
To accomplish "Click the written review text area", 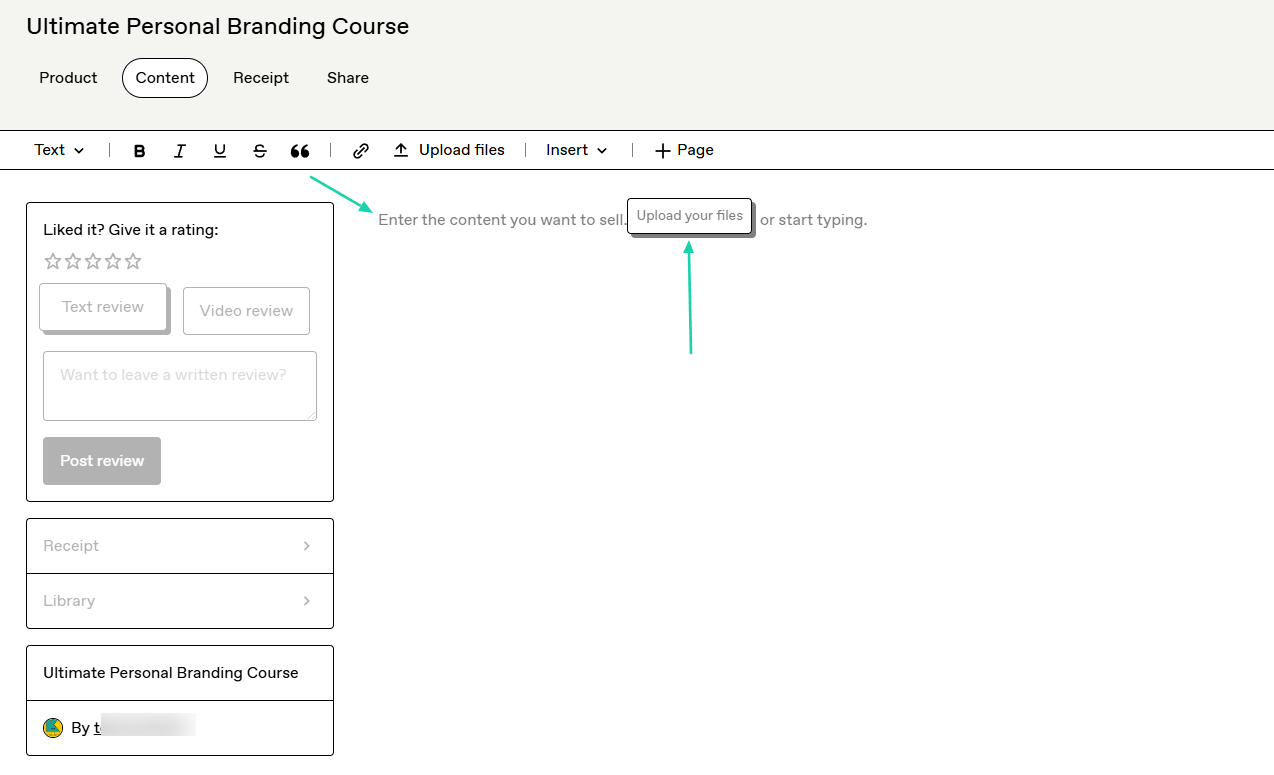I will click(180, 386).
